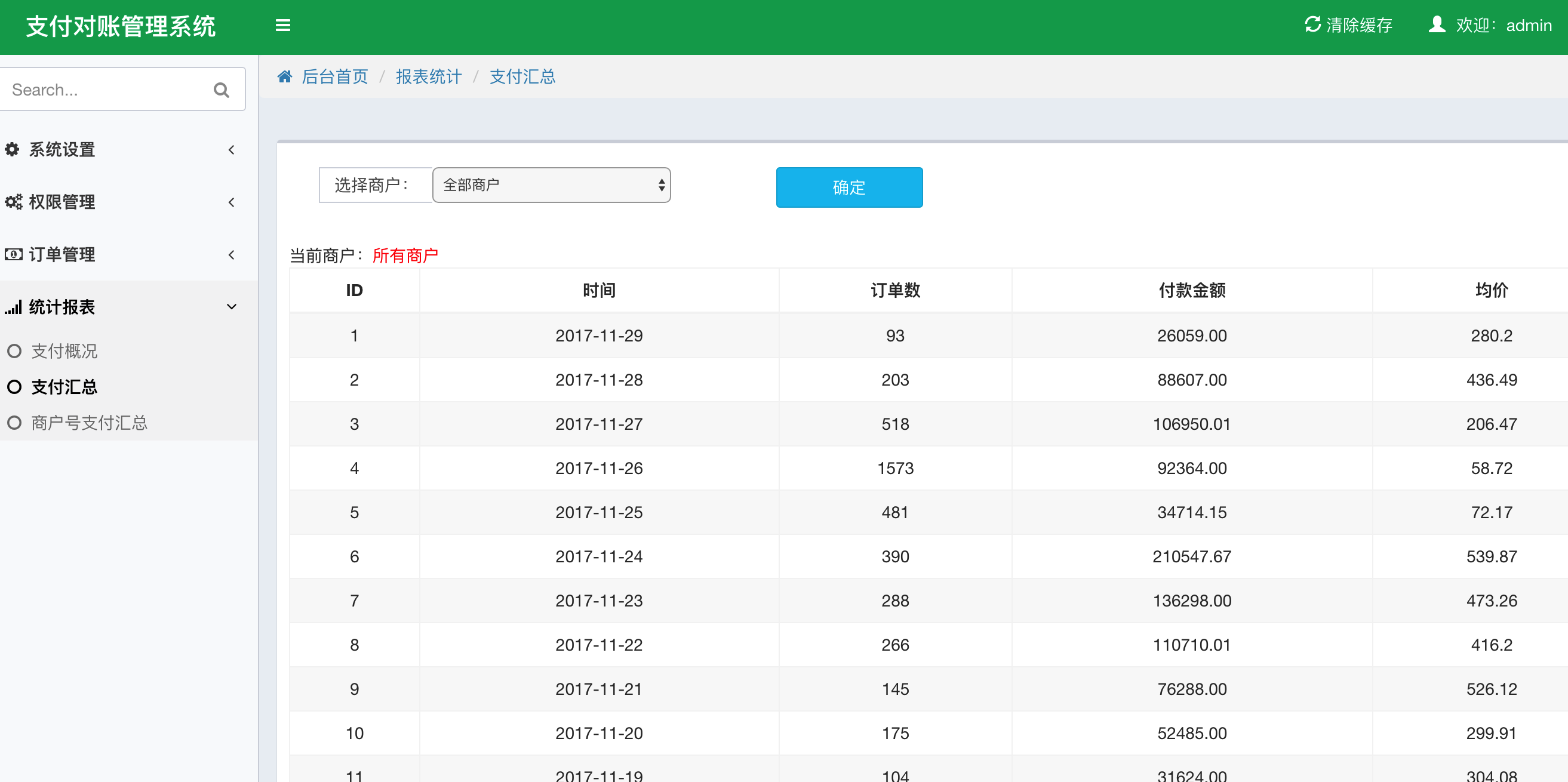Open the 系统设置 menu
The image size is (1568, 782).
128,150
